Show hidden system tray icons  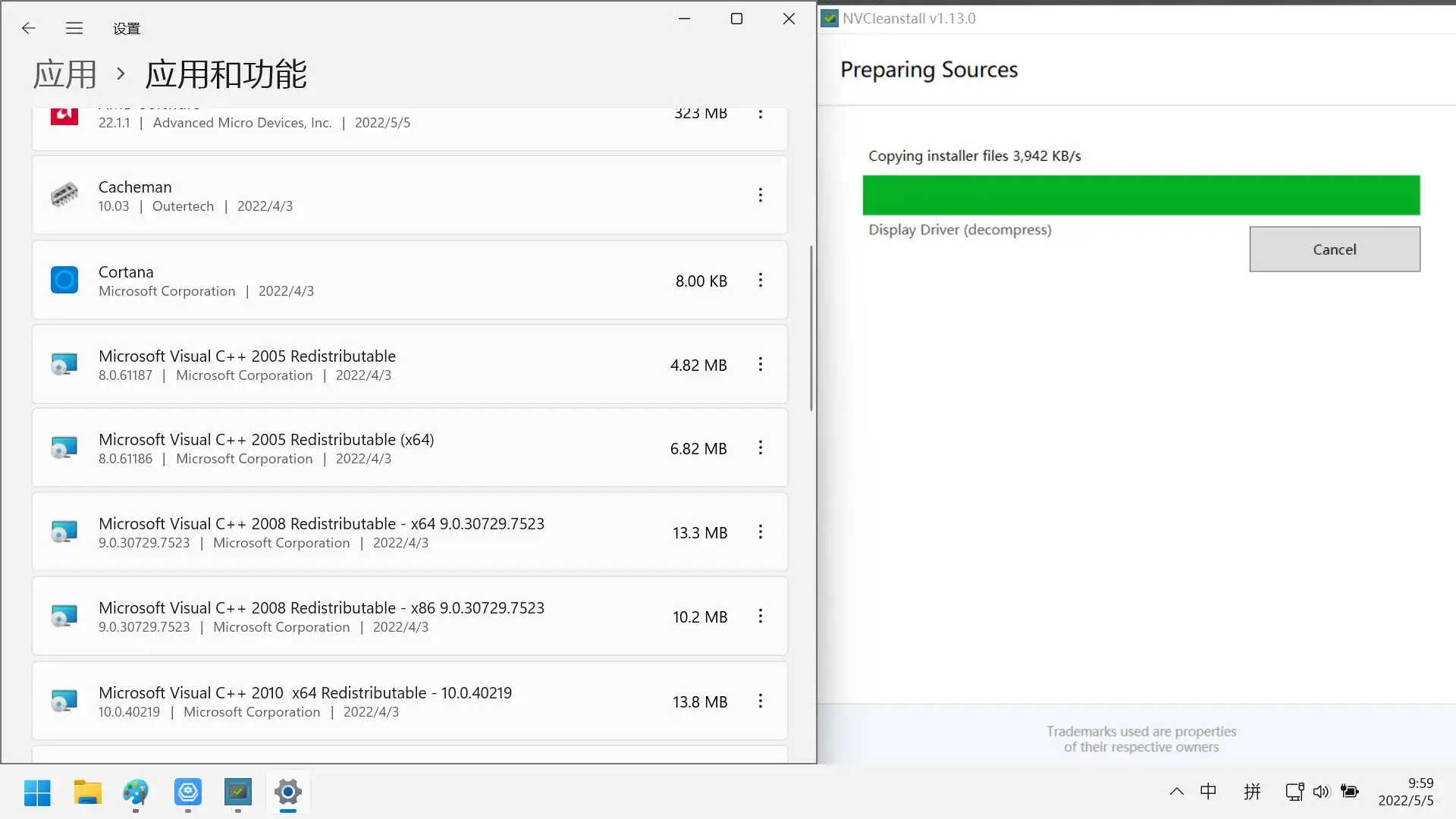1176,792
